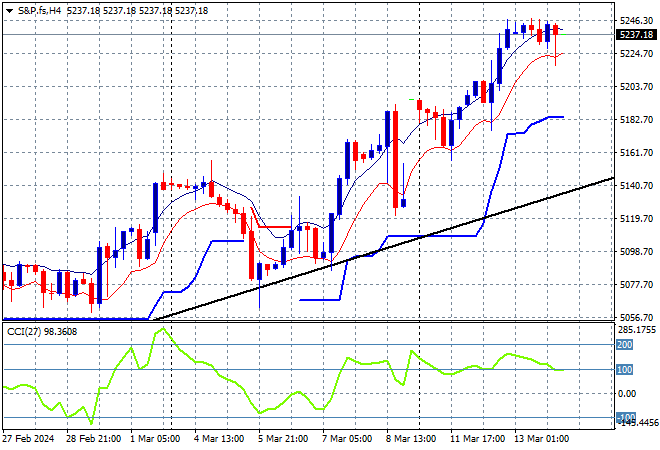Viewport: 660px width, 450px height.
Task: Click the 4 Mar 13:00 time label
Action: click(222, 438)
